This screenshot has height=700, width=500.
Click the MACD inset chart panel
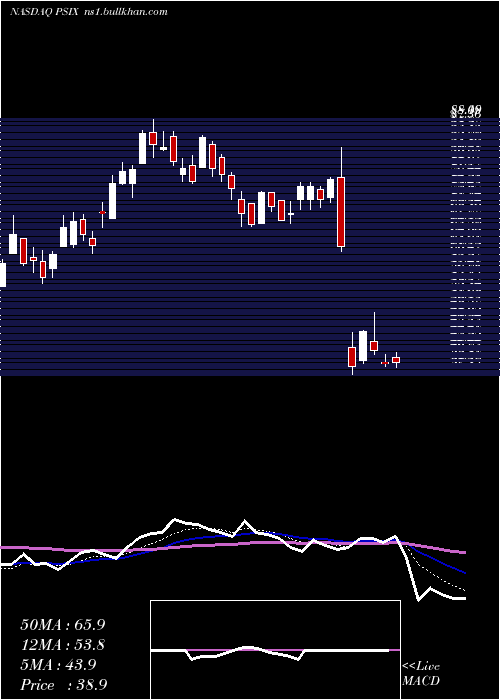click(x=275, y=650)
